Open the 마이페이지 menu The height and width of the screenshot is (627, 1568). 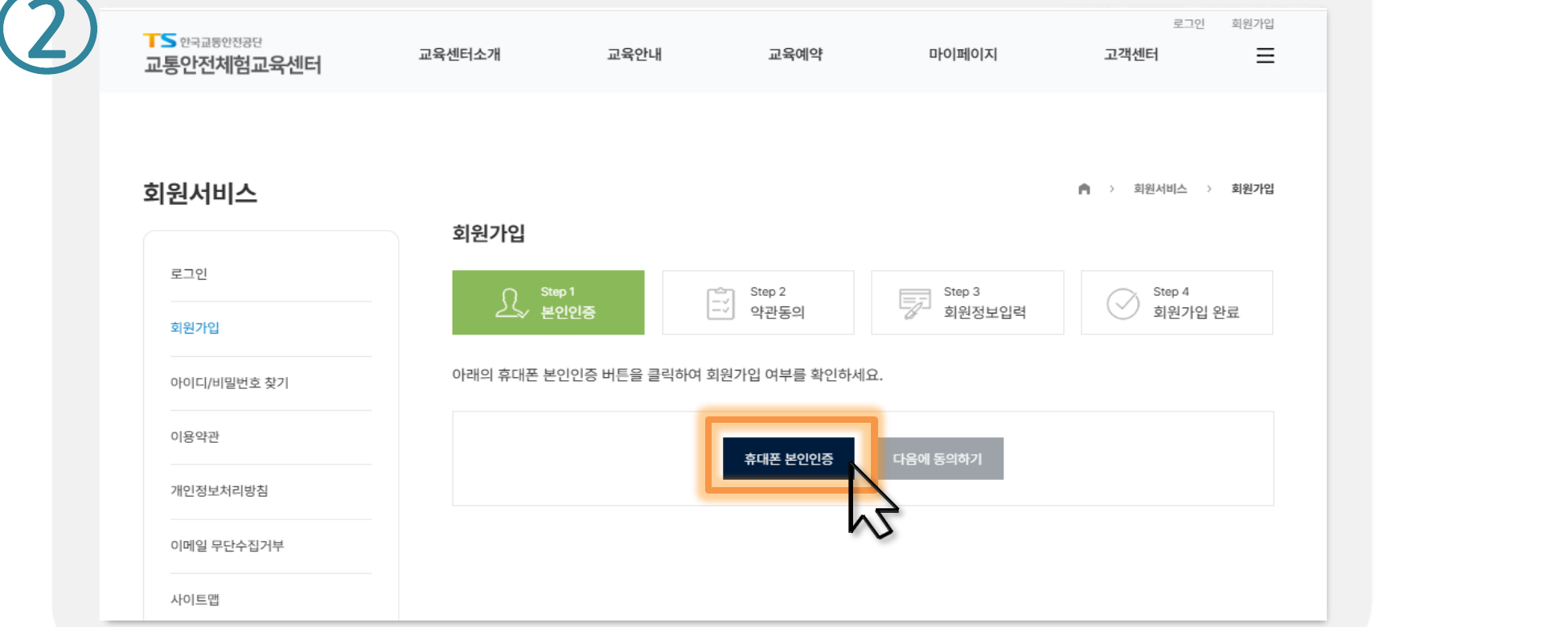click(x=963, y=55)
